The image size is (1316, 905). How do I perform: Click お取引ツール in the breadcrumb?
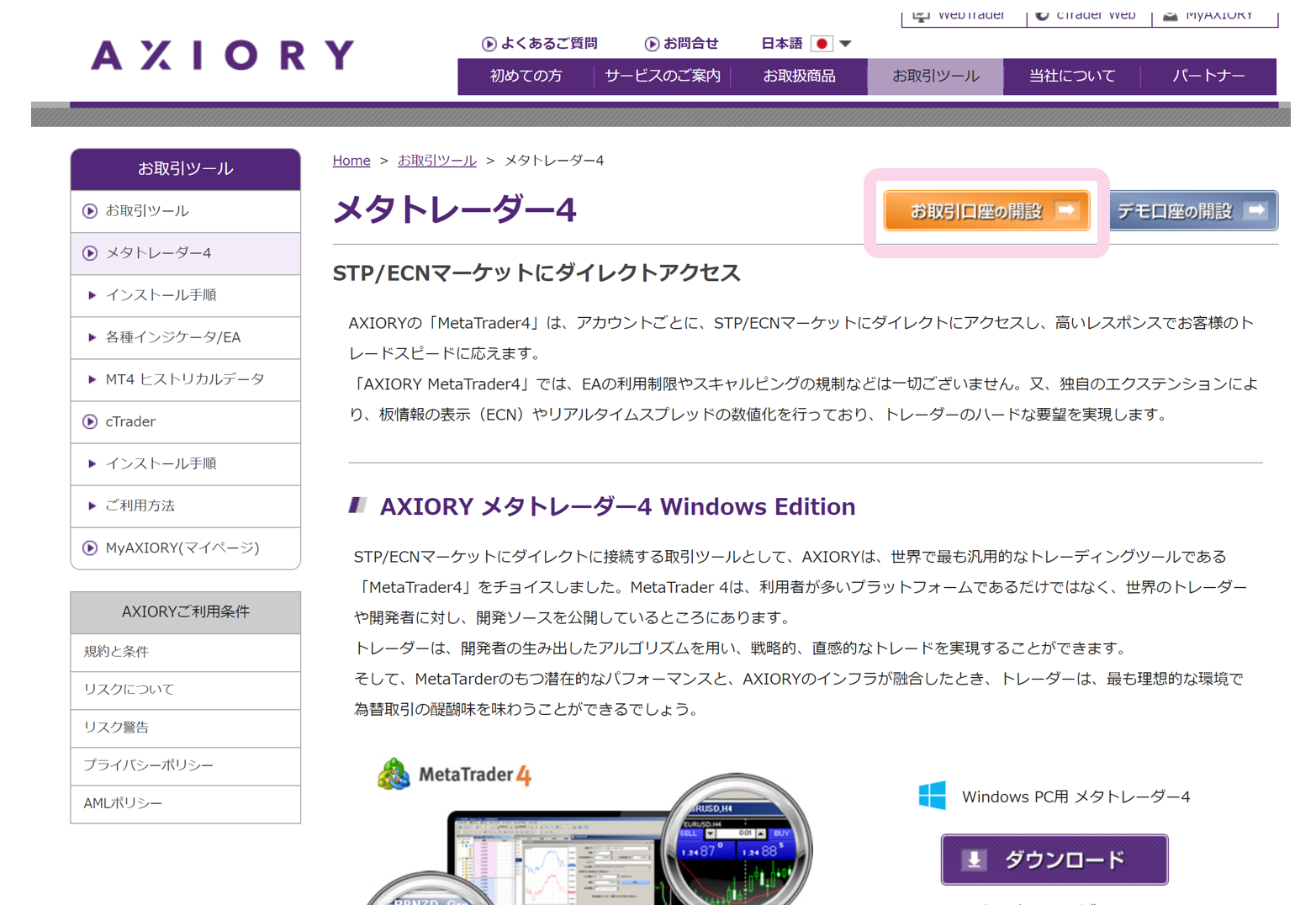pyautogui.click(x=437, y=161)
